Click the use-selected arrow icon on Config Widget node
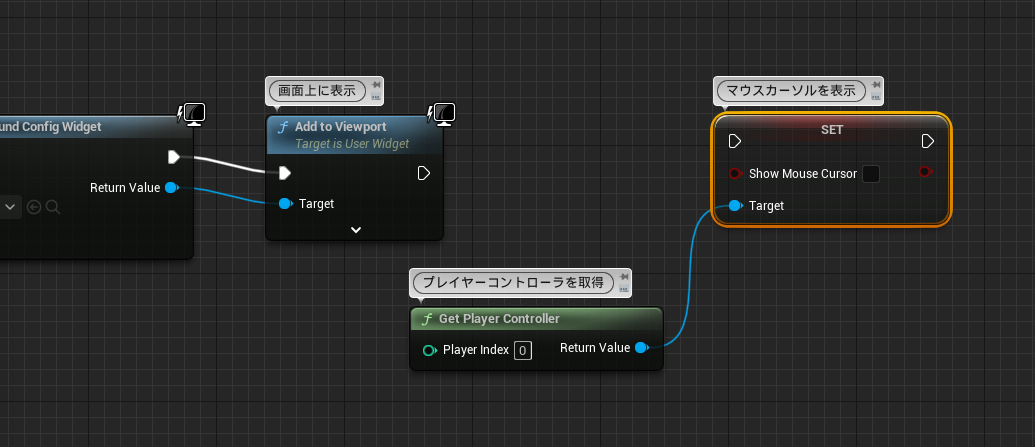 [34, 207]
